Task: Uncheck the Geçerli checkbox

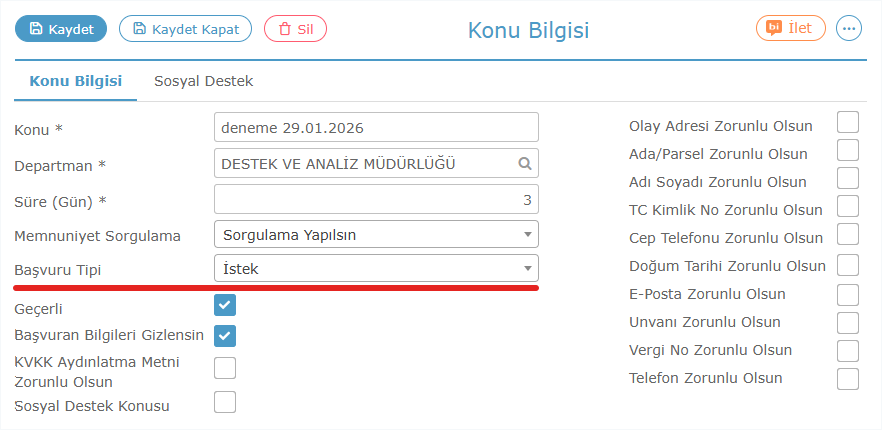Action: [x=225, y=304]
